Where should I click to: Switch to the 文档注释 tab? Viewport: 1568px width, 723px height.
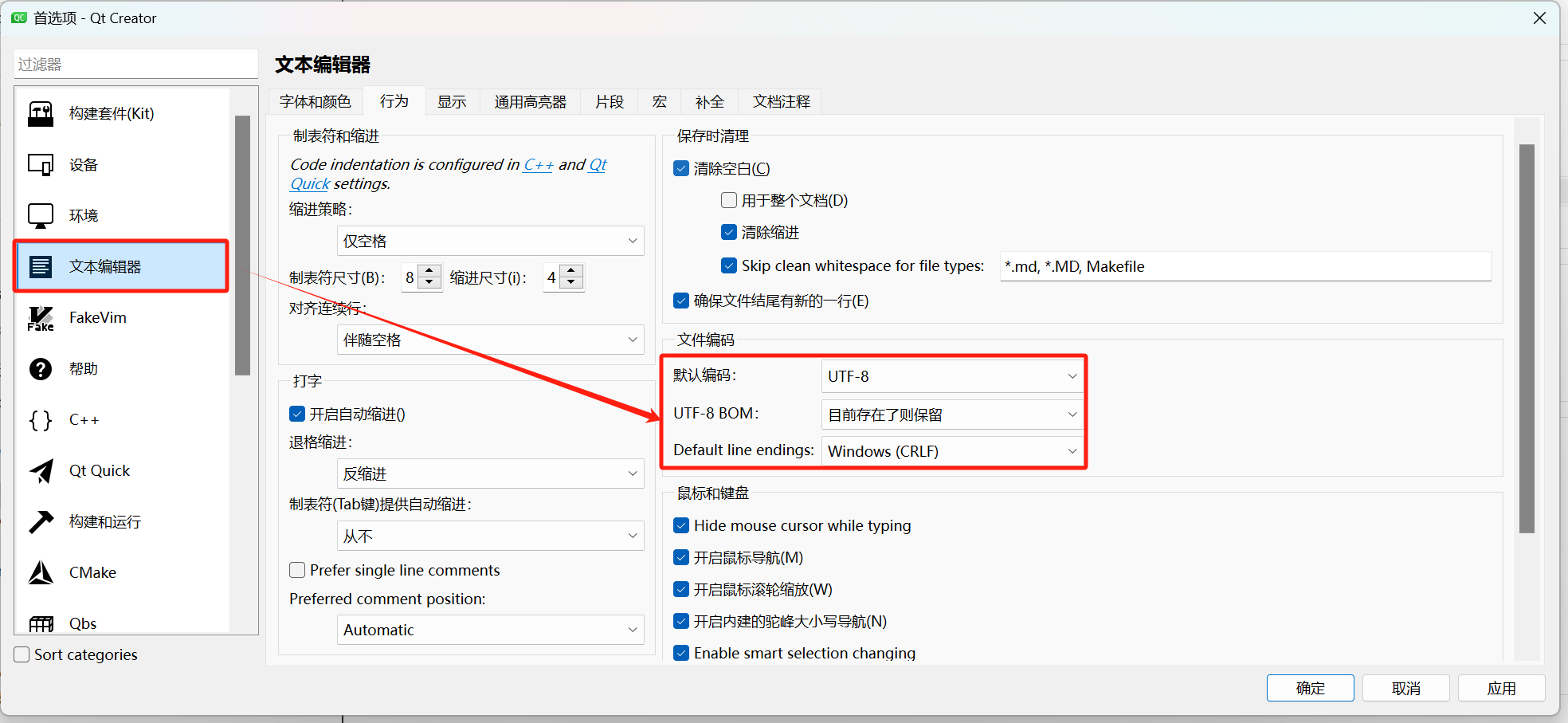click(x=781, y=102)
